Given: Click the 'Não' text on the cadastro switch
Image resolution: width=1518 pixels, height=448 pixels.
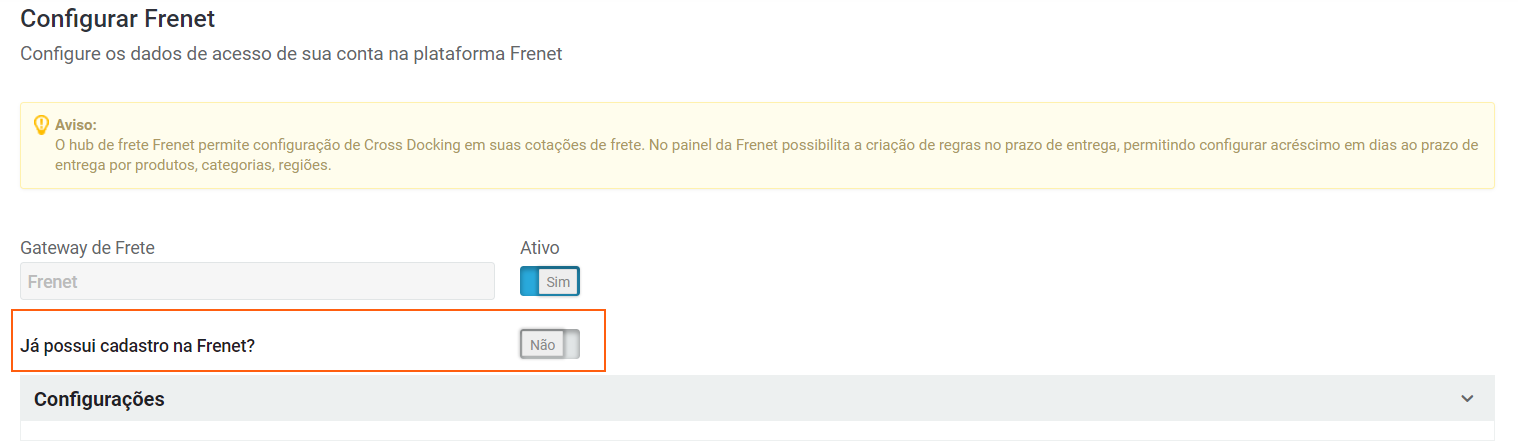Looking at the screenshot, I should pos(542,345).
